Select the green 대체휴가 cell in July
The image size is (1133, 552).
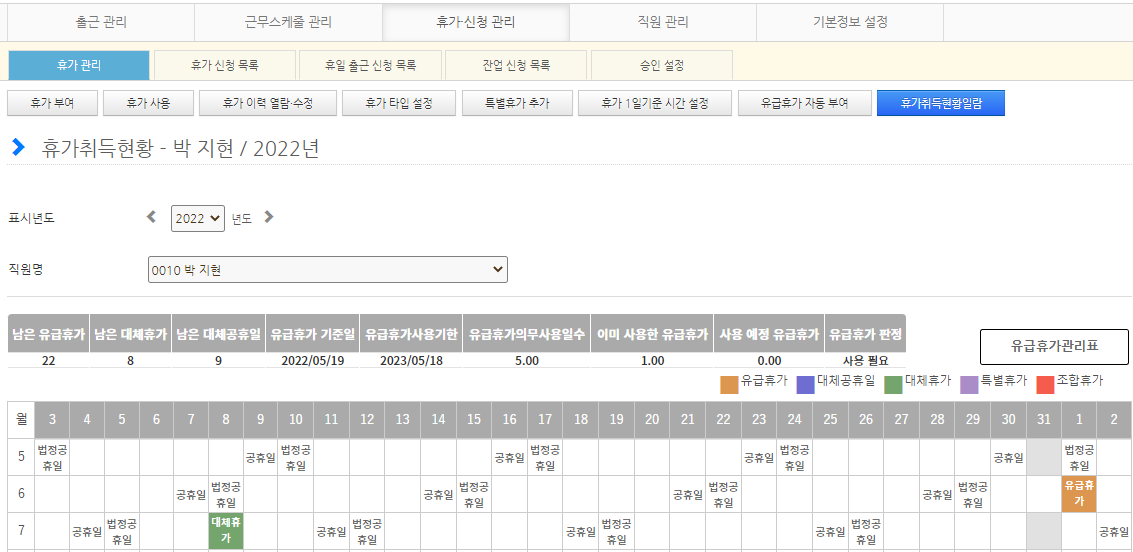click(226, 530)
